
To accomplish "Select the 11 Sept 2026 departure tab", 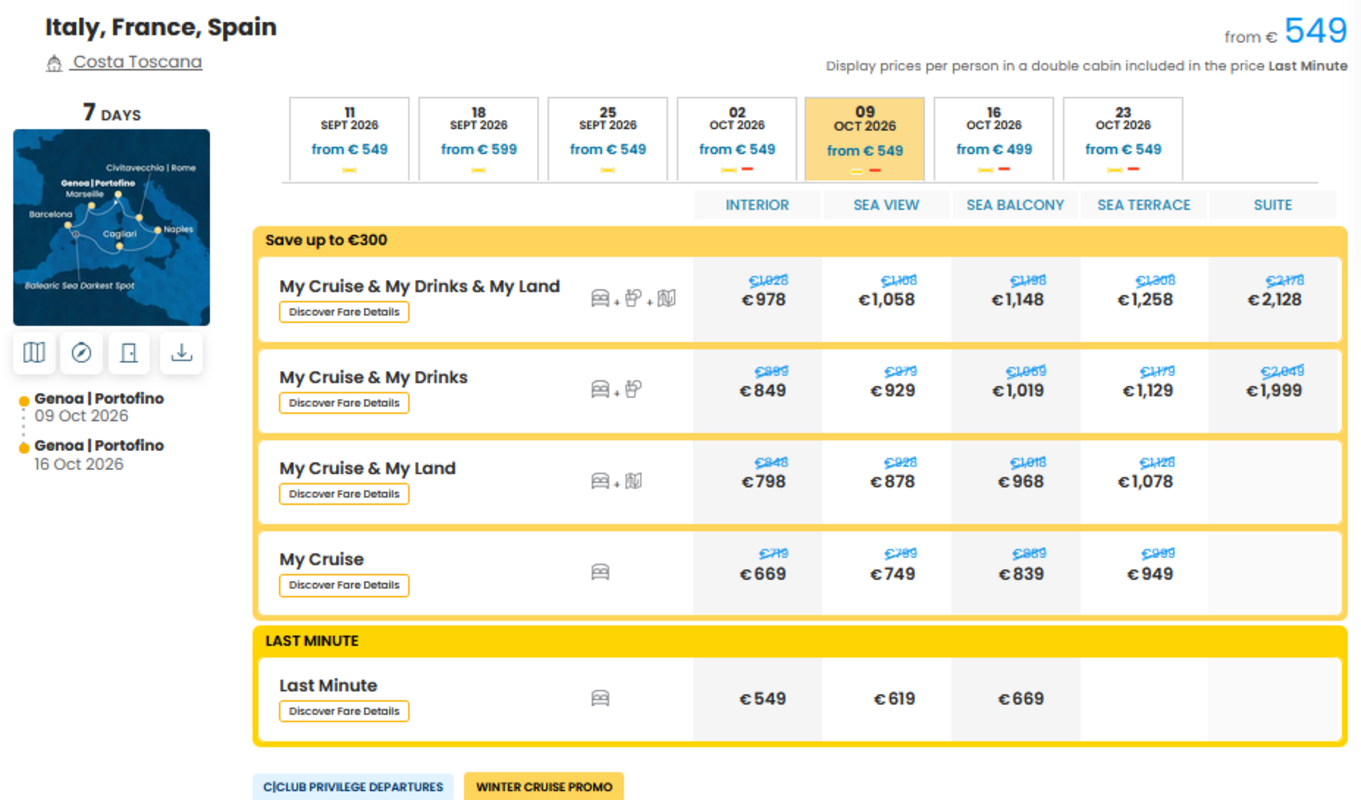I will [x=349, y=139].
